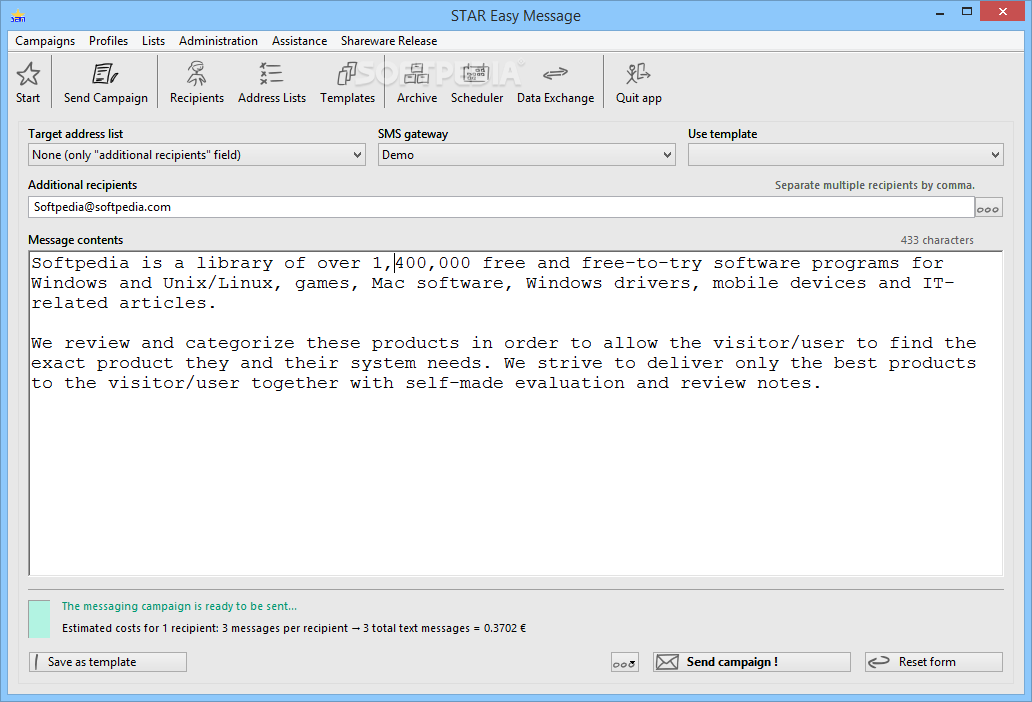This screenshot has height=702, width=1032.
Task: Click the '433 characters' counter text
Action: point(937,240)
